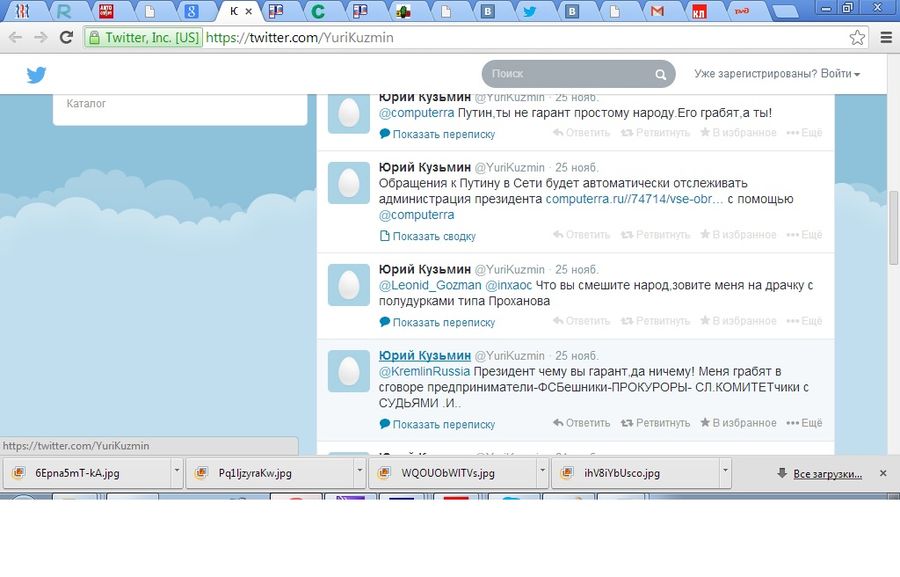Reload the page with the refresh icon
The width and height of the screenshot is (900, 577).
pyautogui.click(x=66, y=38)
